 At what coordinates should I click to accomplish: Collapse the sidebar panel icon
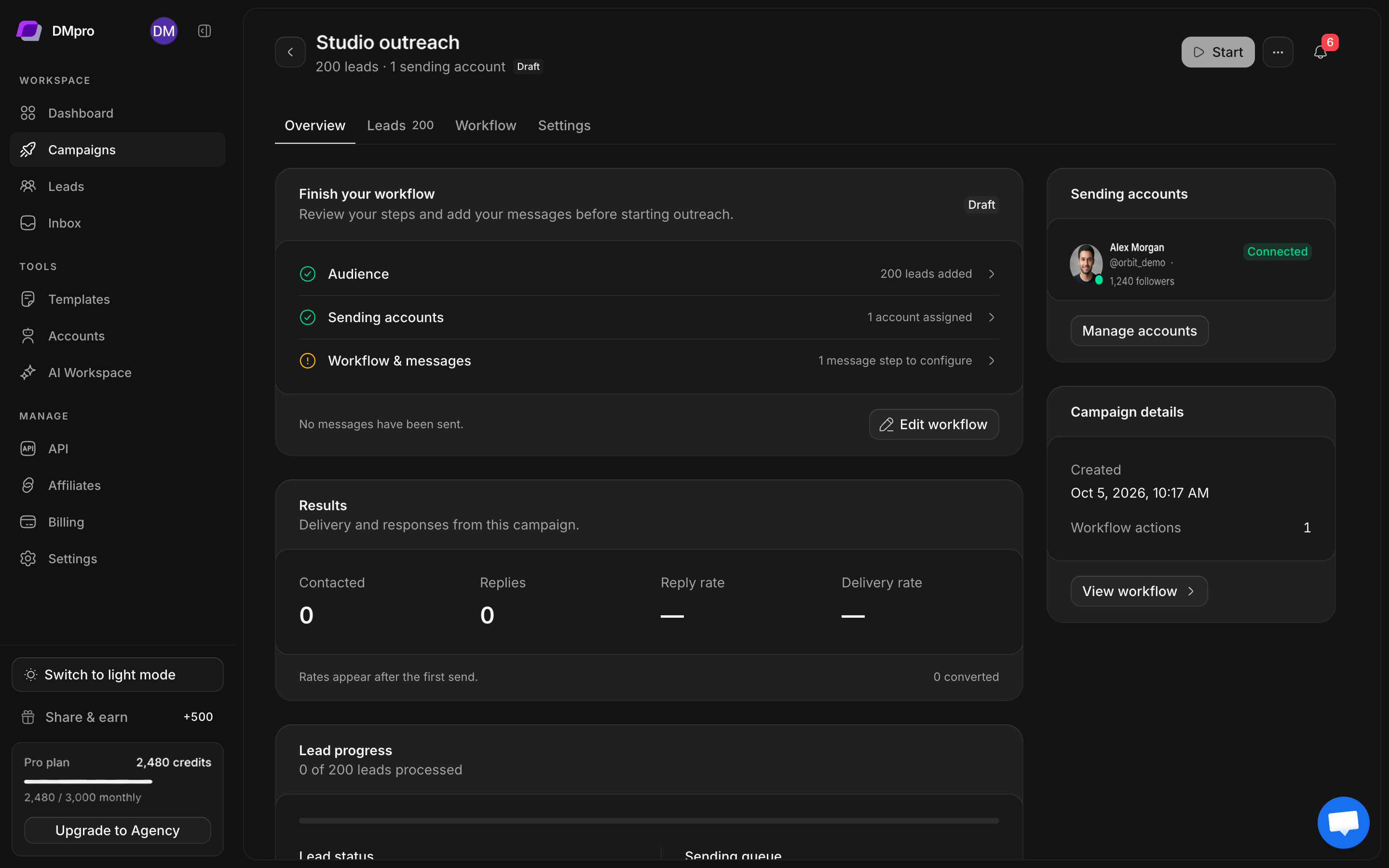[x=204, y=31]
